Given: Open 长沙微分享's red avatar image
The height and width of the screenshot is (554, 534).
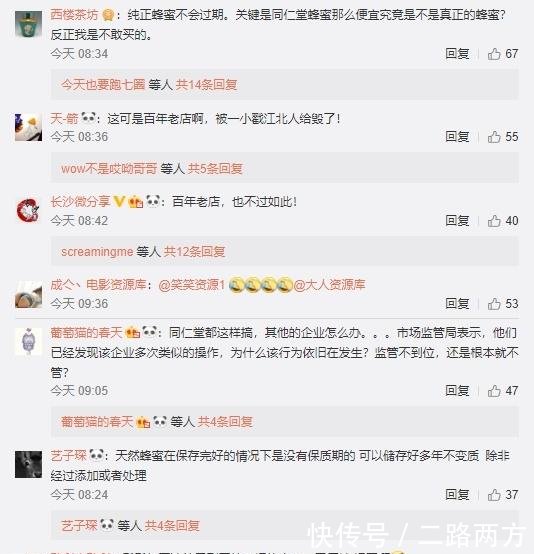Looking at the screenshot, I should pyautogui.click(x=29, y=211).
